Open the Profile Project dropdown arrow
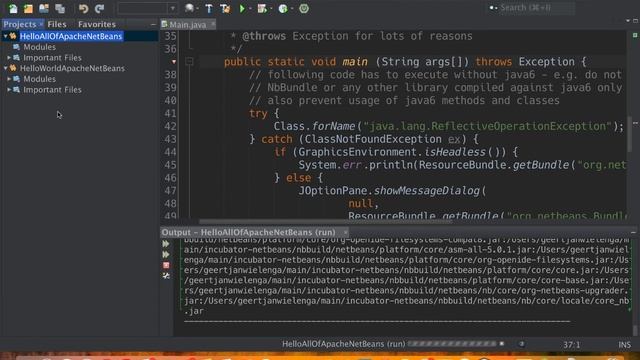The height and width of the screenshot is (360, 640). point(291,8)
